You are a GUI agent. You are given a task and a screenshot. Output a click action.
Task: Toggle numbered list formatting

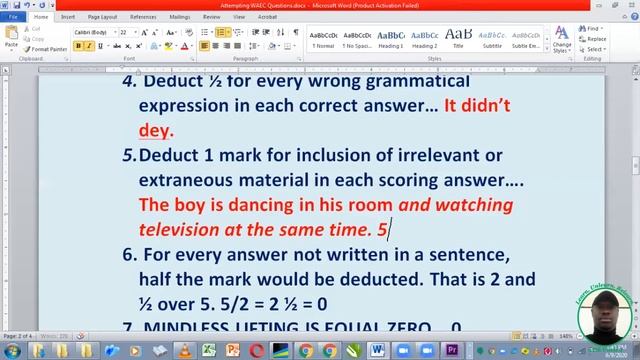[220, 32]
